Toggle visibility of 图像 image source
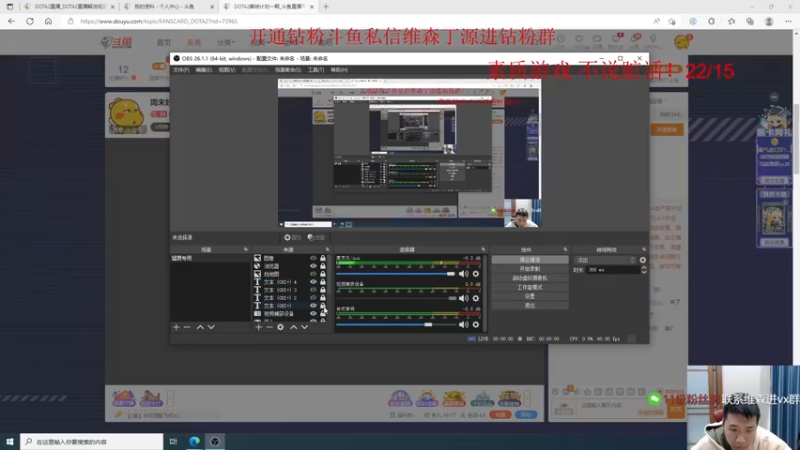The image size is (800, 450). point(313,258)
